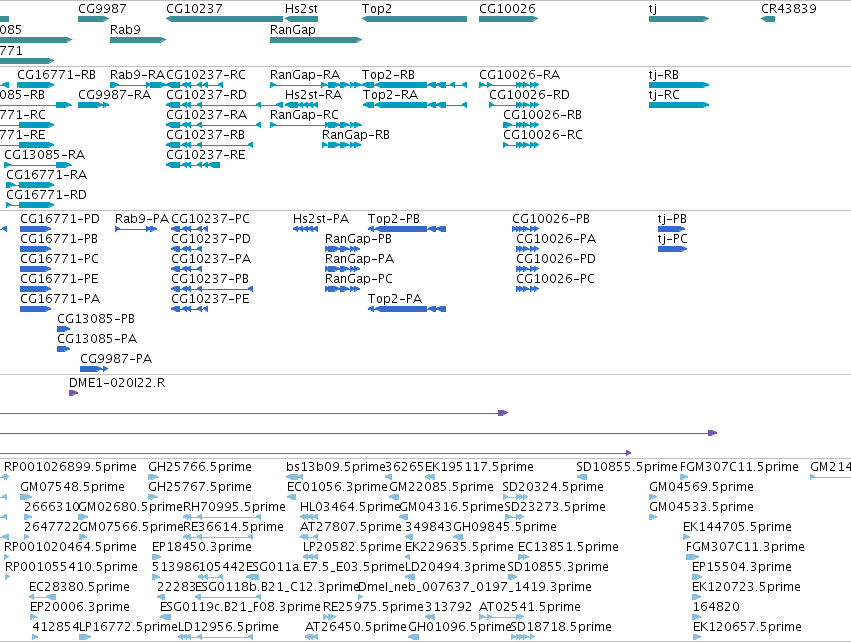Click EST EP20006.3prime
The image size is (851, 642).
point(80,607)
